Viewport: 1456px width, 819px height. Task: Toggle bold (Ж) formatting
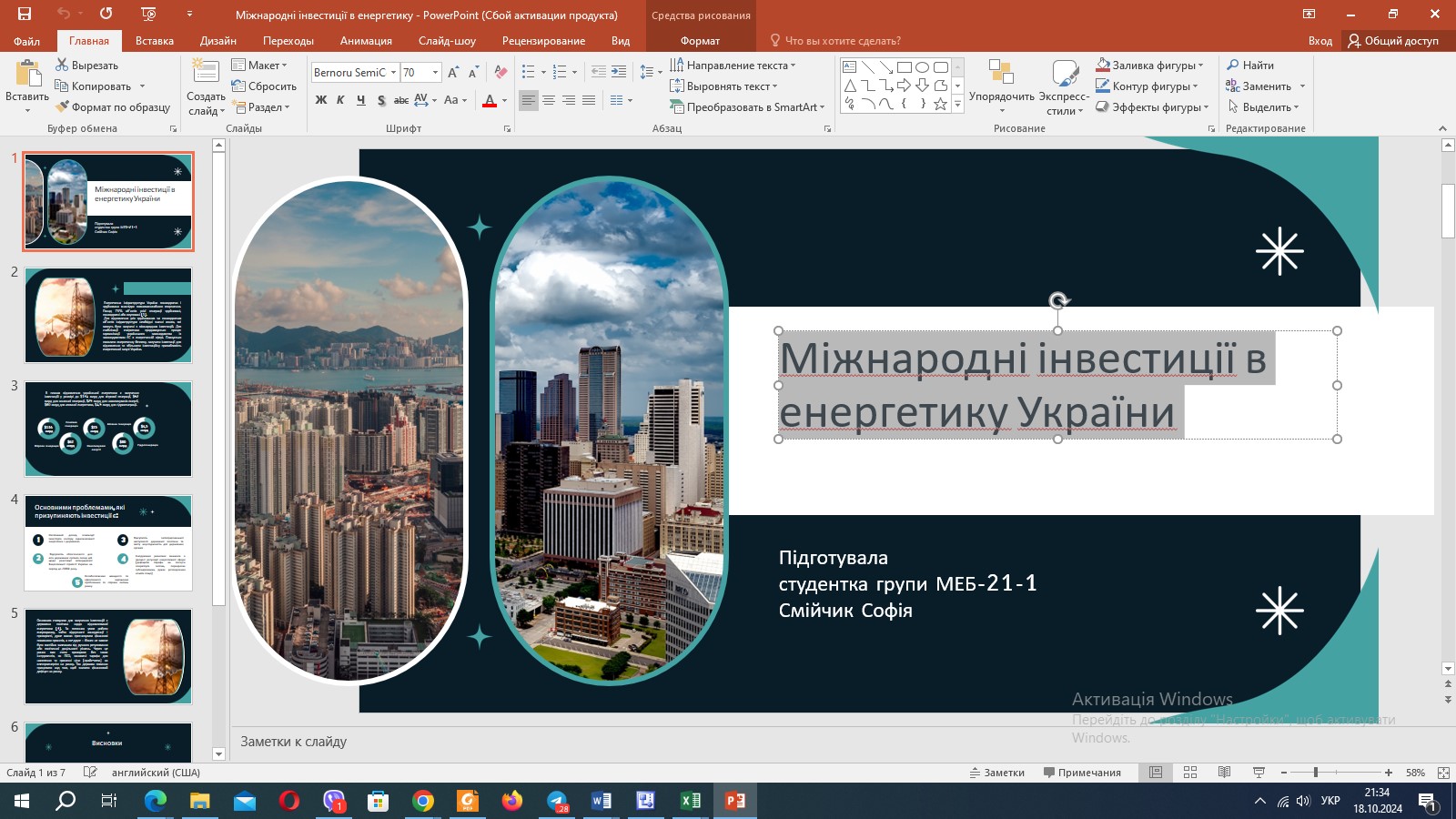click(321, 100)
